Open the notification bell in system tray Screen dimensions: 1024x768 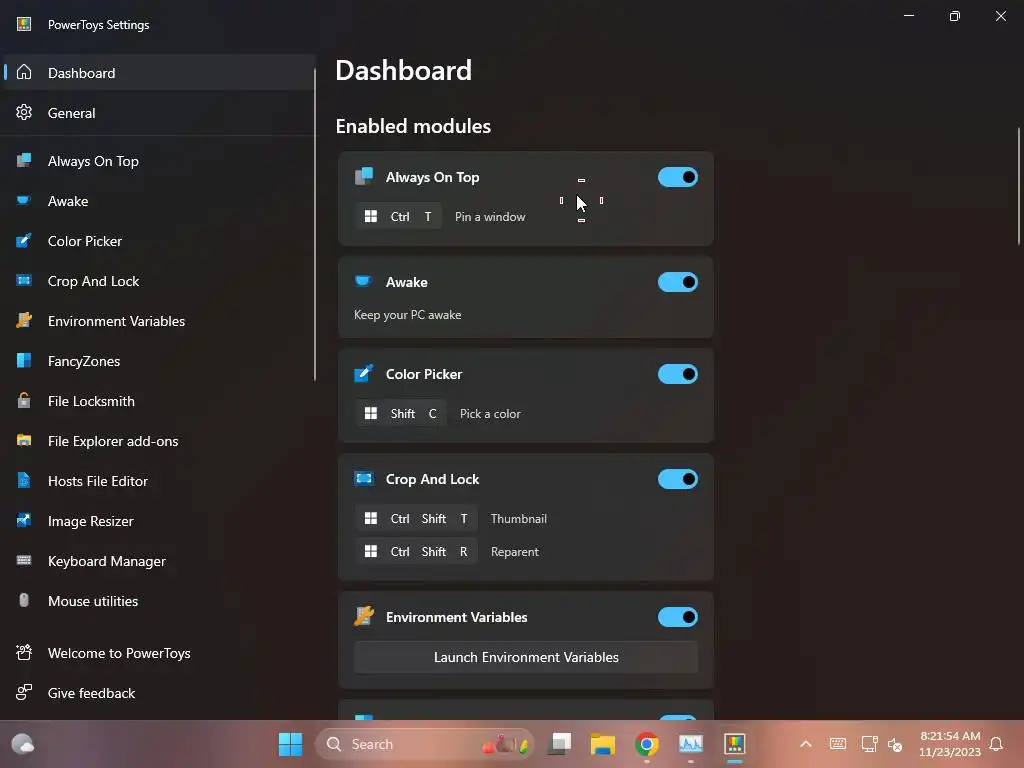[996, 744]
